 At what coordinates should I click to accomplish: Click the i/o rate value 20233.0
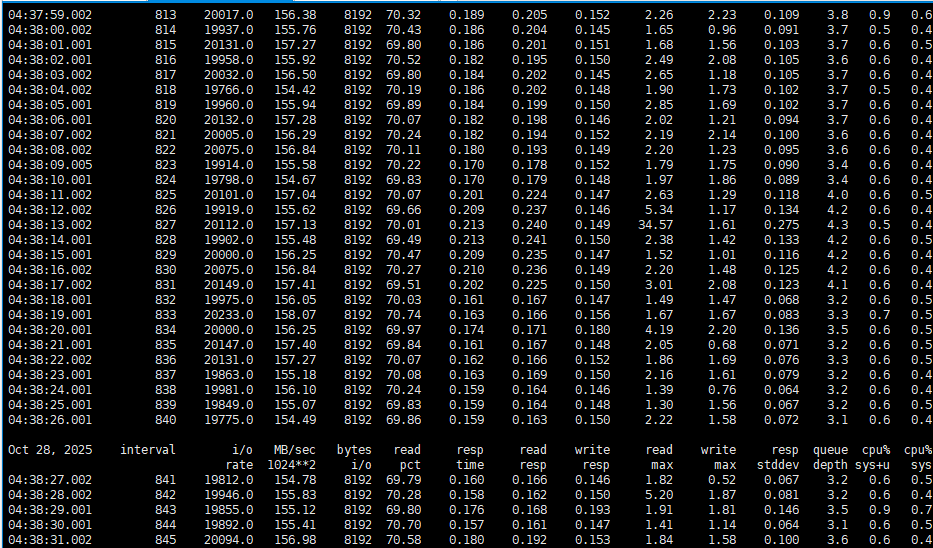tap(228, 315)
